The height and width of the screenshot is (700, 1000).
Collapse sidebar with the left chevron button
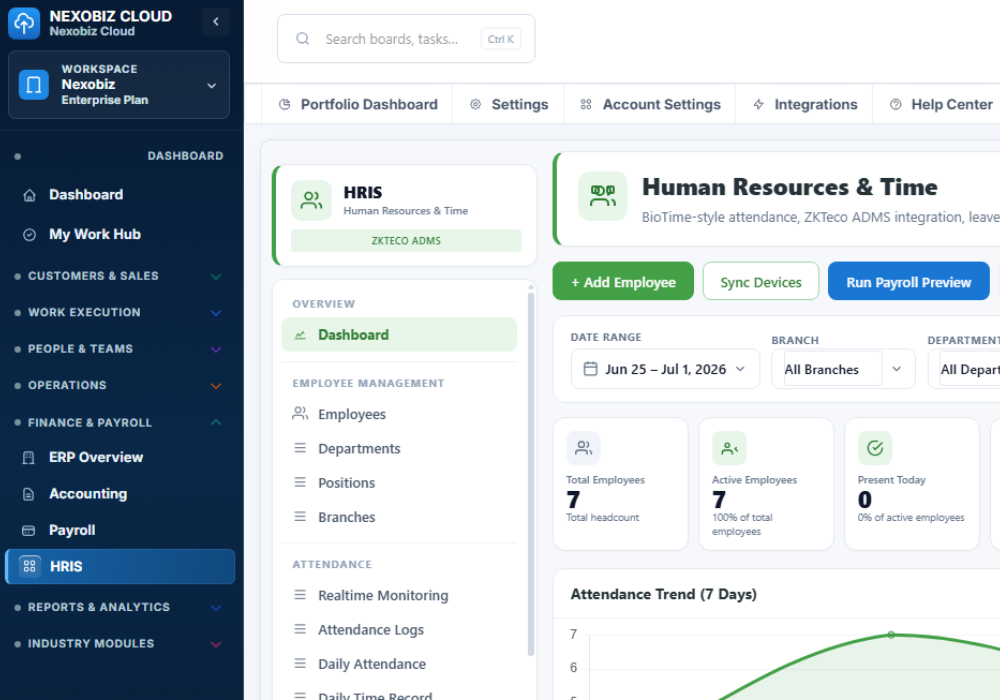pyautogui.click(x=216, y=22)
